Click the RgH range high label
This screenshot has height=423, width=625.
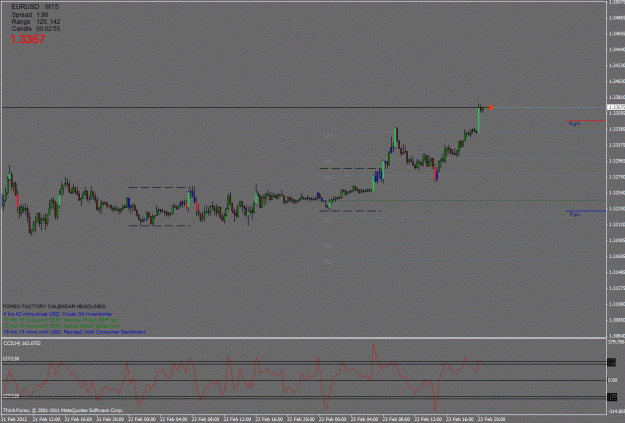pyautogui.click(x=574, y=124)
